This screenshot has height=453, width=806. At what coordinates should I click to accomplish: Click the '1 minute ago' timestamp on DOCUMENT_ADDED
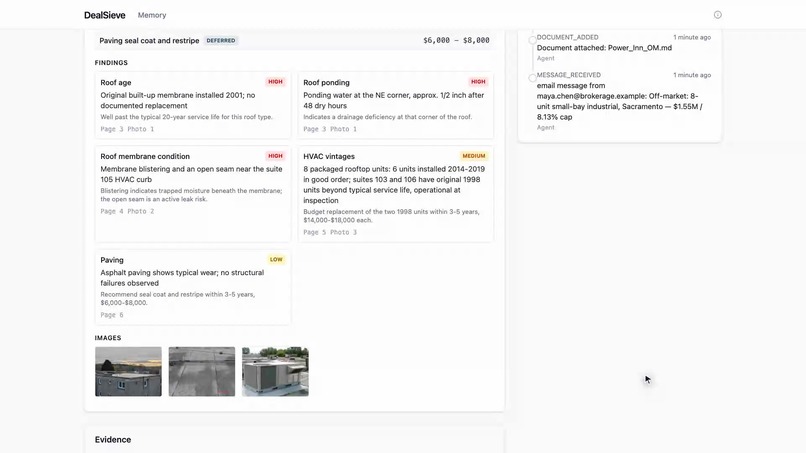[x=692, y=38]
